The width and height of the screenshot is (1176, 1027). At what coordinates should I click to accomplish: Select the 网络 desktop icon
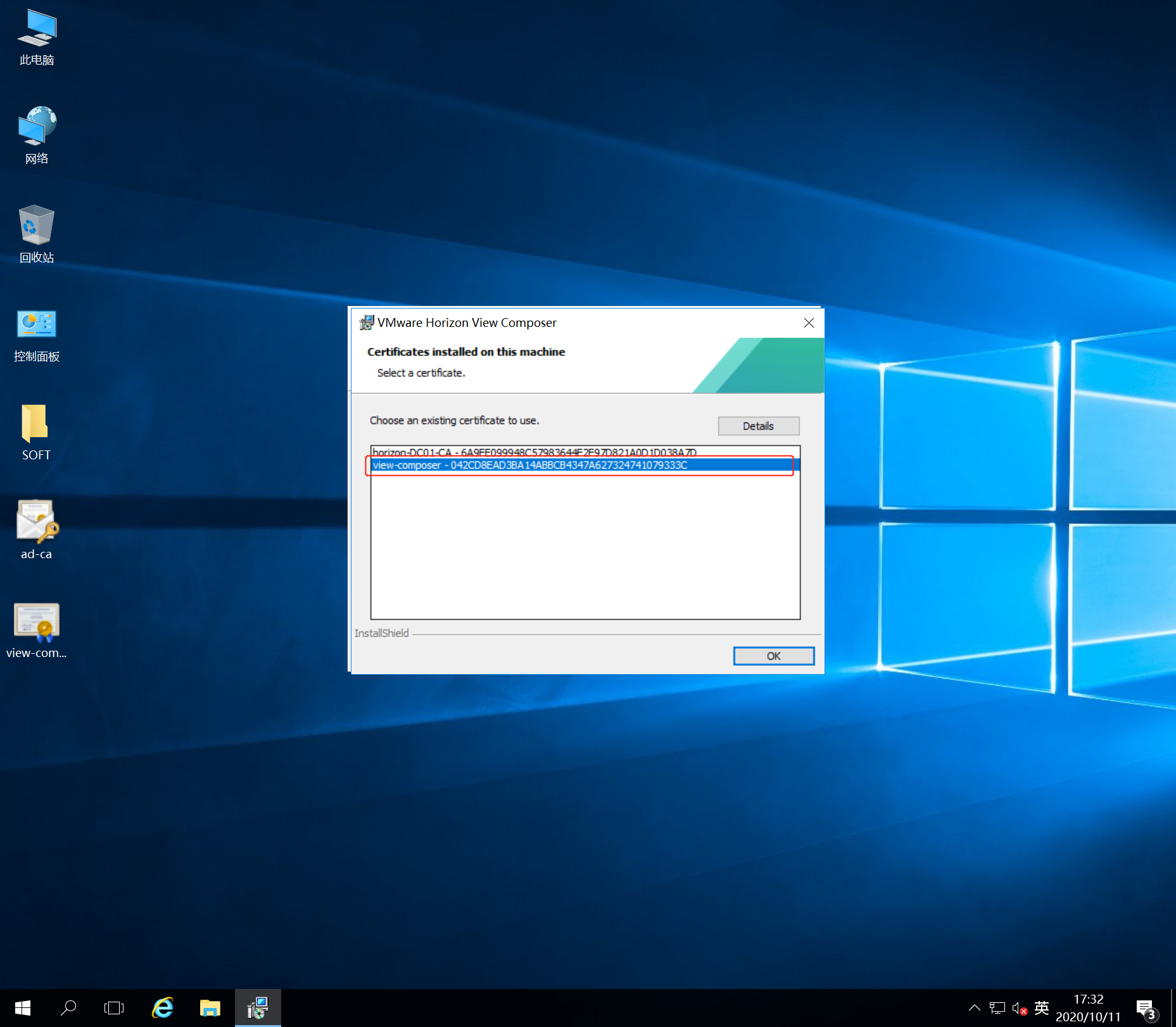pos(37,135)
